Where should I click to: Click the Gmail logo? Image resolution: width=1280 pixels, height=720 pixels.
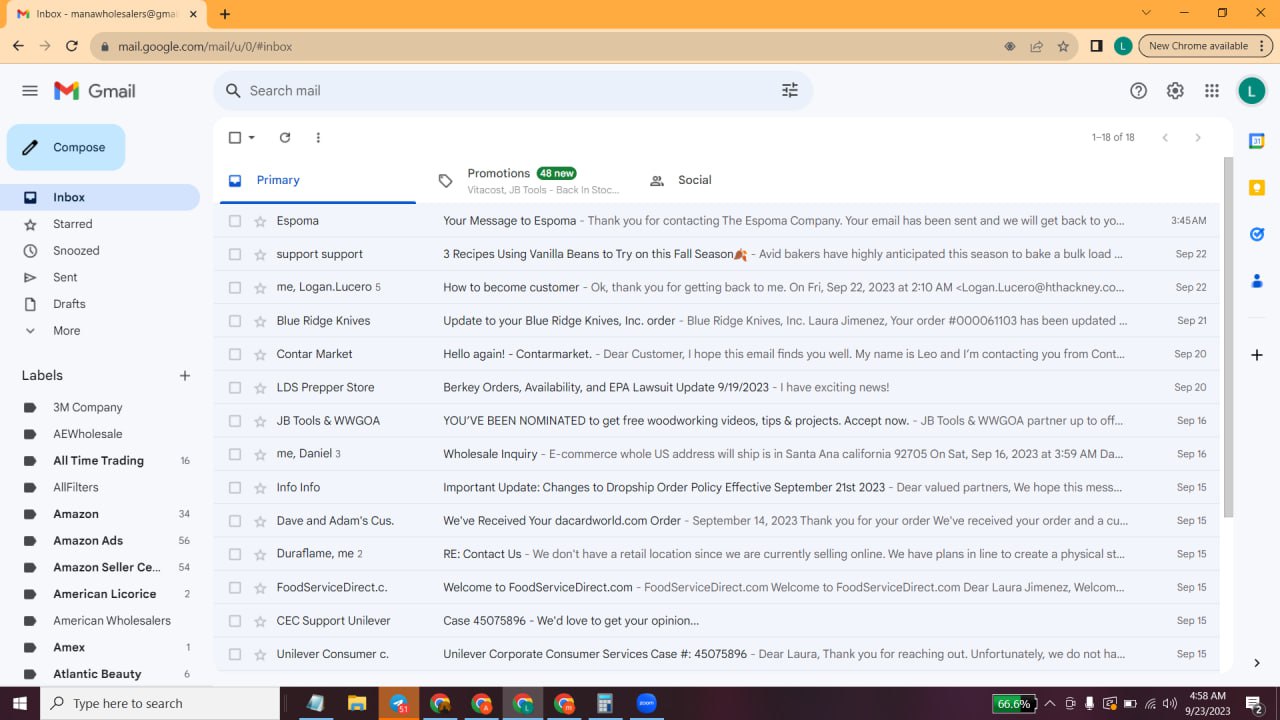click(95, 91)
